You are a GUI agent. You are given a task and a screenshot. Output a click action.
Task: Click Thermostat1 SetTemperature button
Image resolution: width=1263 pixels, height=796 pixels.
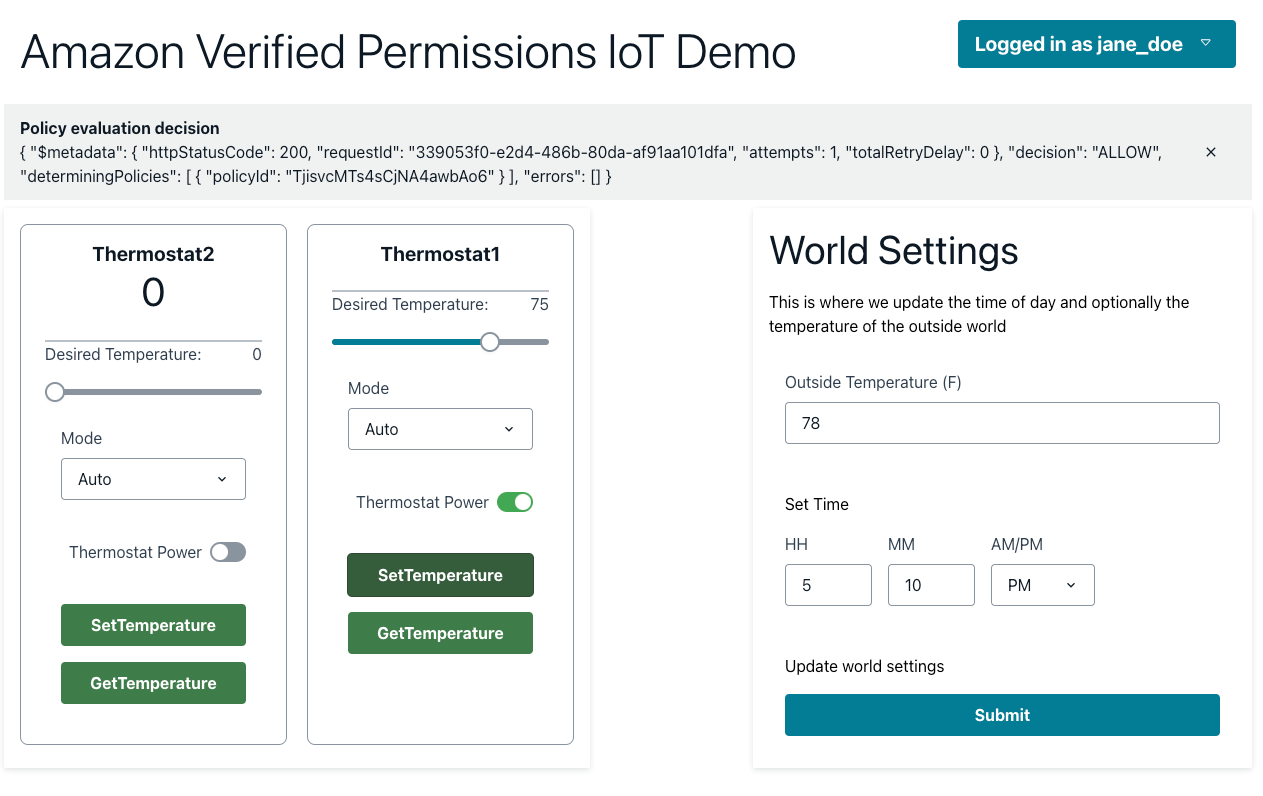pyautogui.click(x=440, y=575)
